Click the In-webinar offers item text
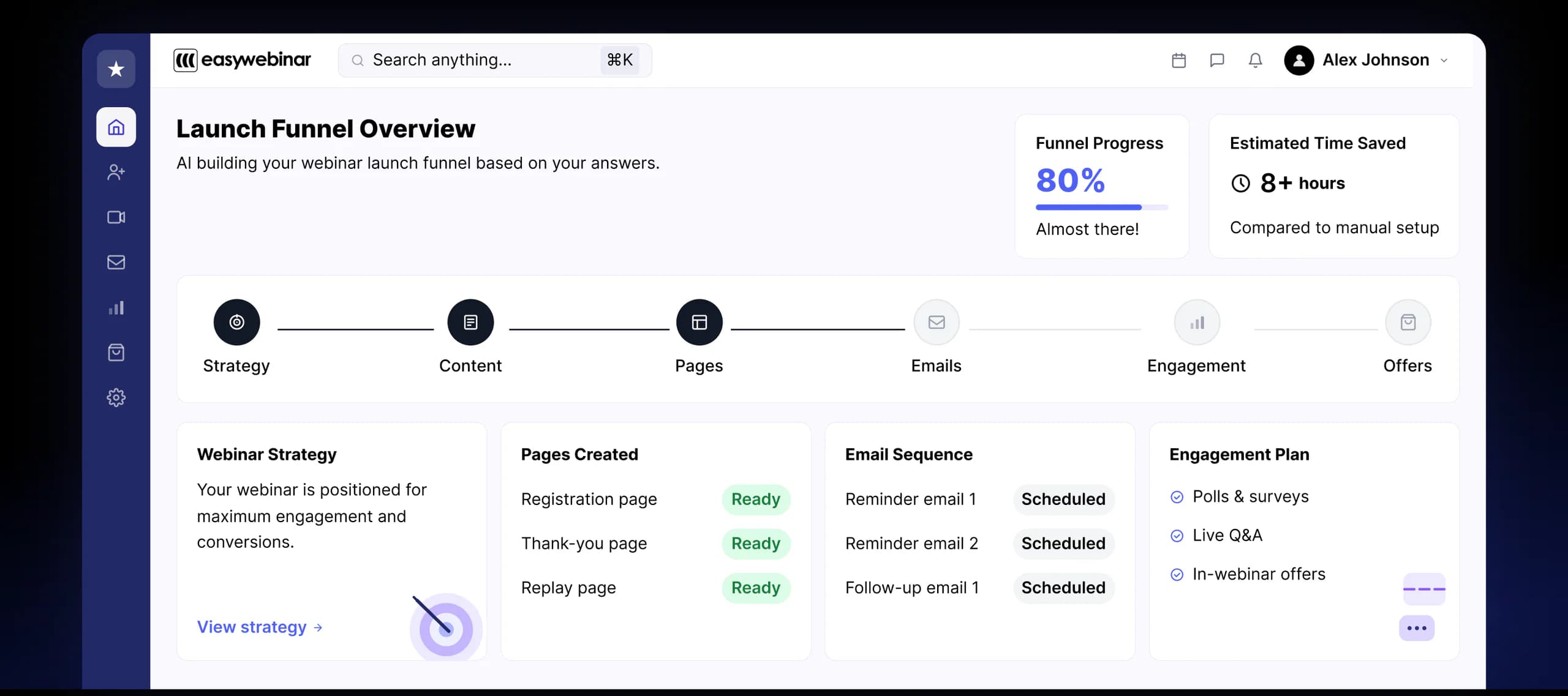This screenshot has height=696, width=1568. (1259, 574)
